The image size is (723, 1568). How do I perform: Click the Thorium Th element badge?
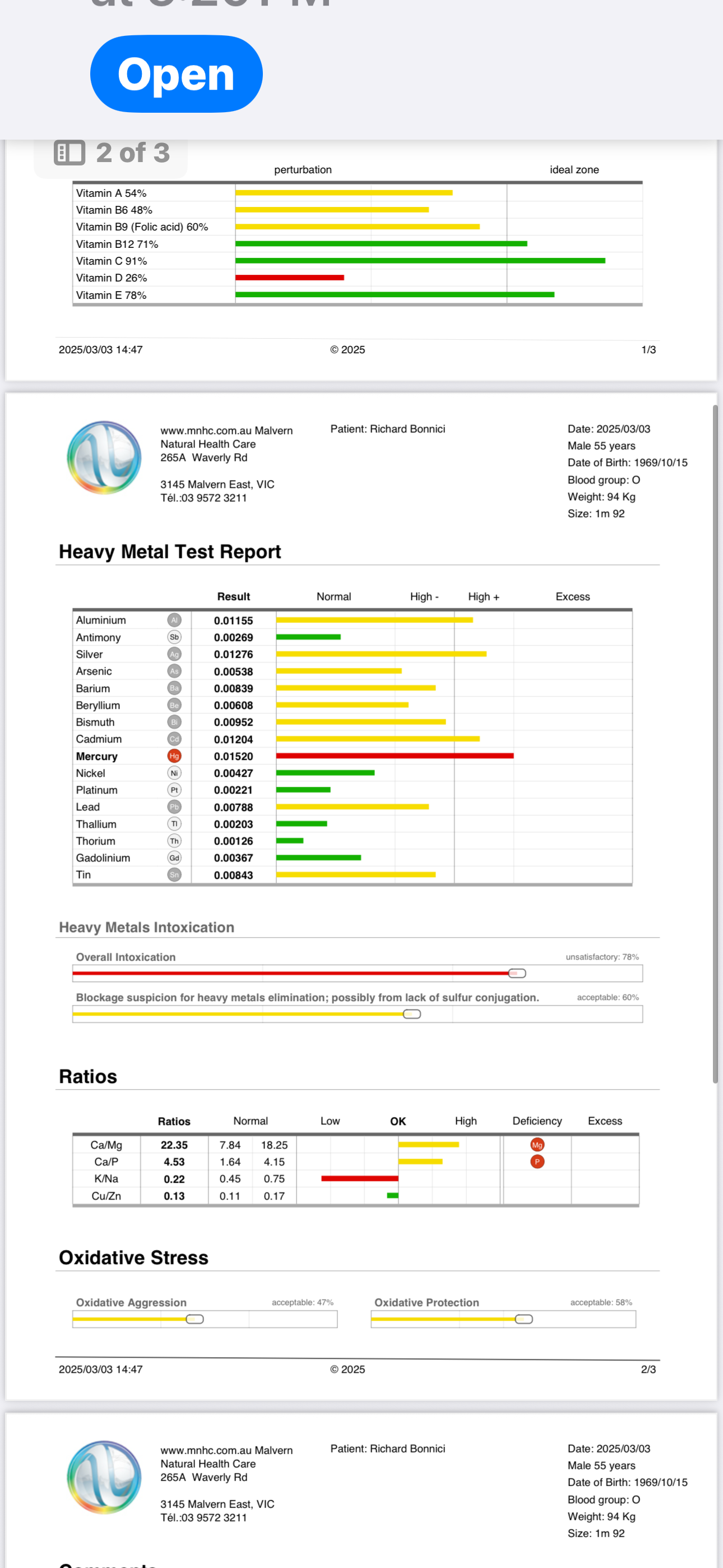coord(174,841)
